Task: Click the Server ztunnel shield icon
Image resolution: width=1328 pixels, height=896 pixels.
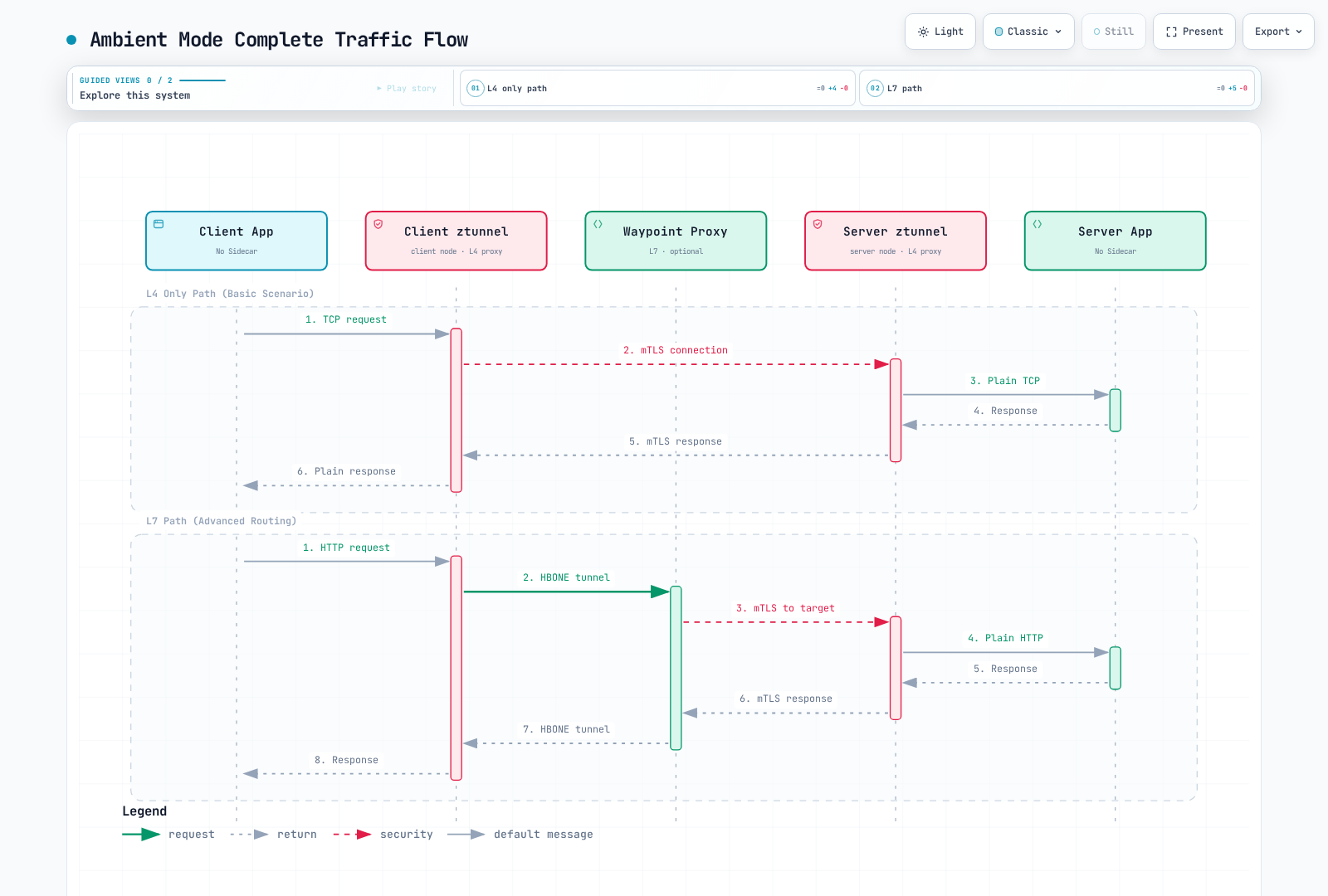Action: click(x=818, y=224)
